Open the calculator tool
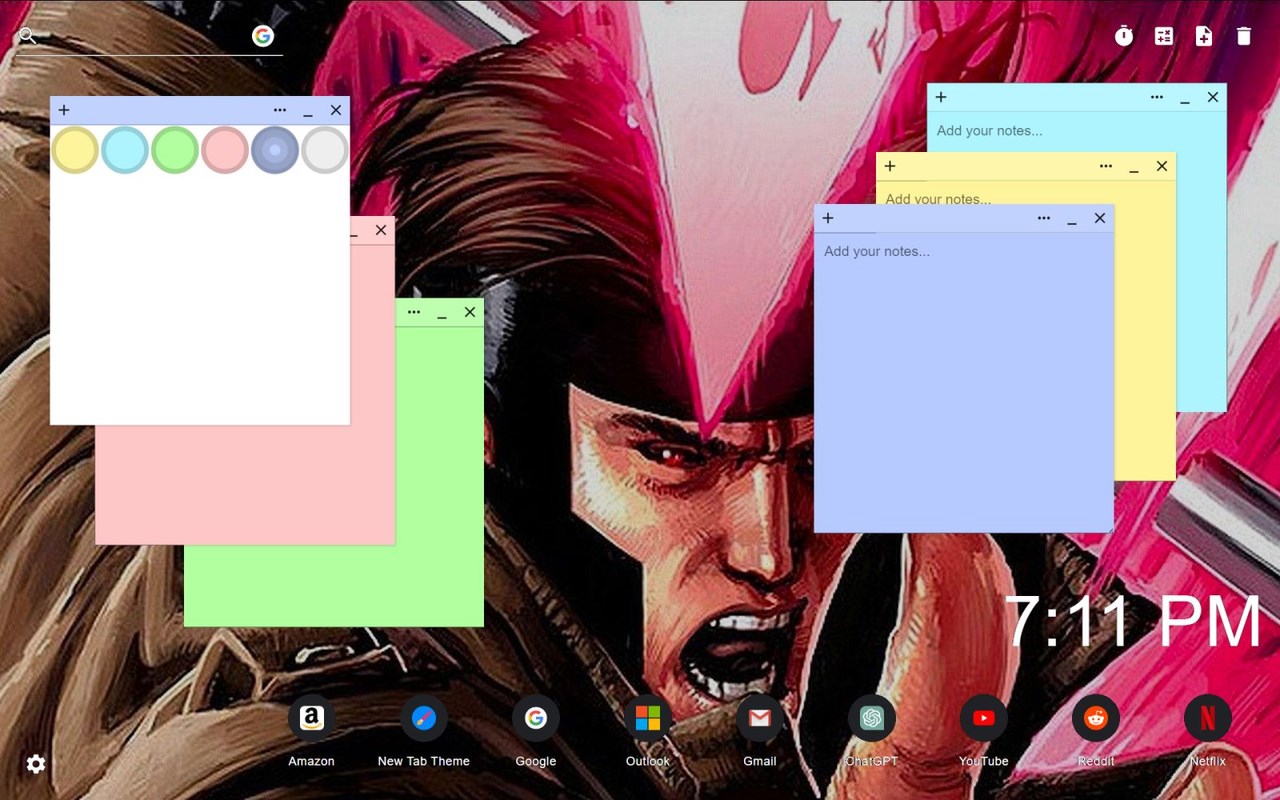The height and width of the screenshot is (800, 1280). (1164, 36)
